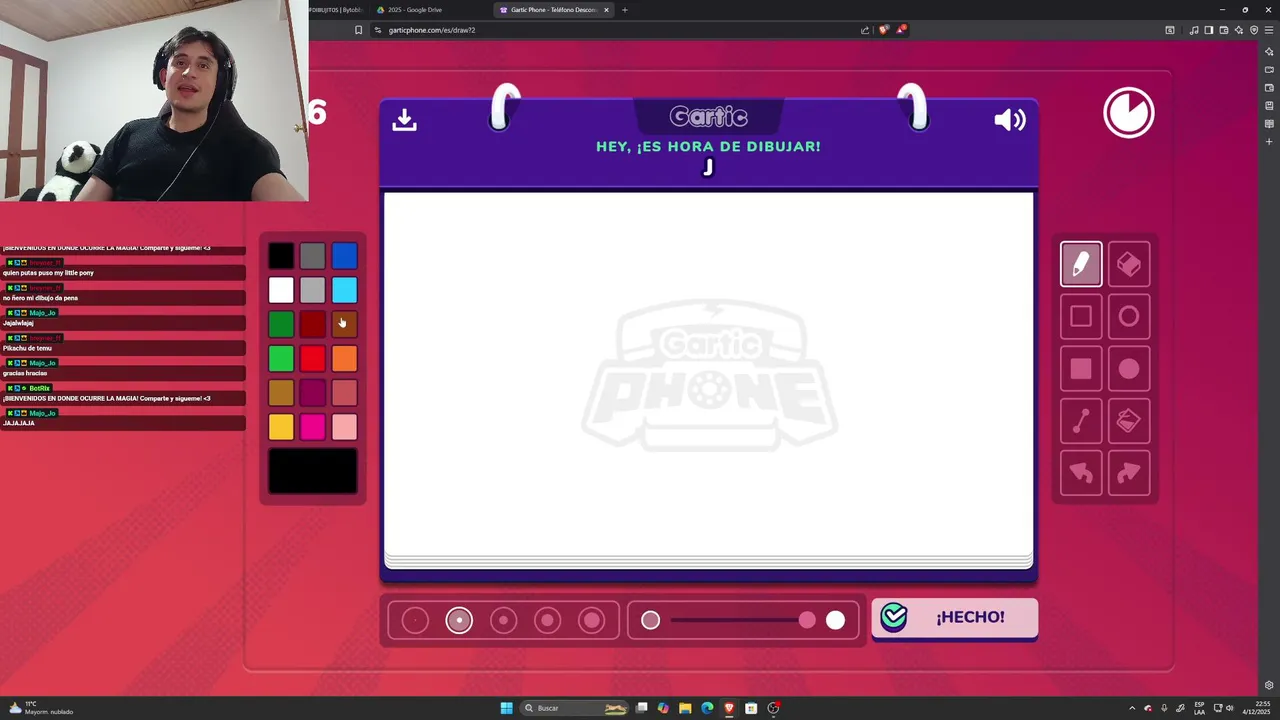Pick the hot pink color swatch
Screen dimensions: 1280x720
tap(313, 427)
